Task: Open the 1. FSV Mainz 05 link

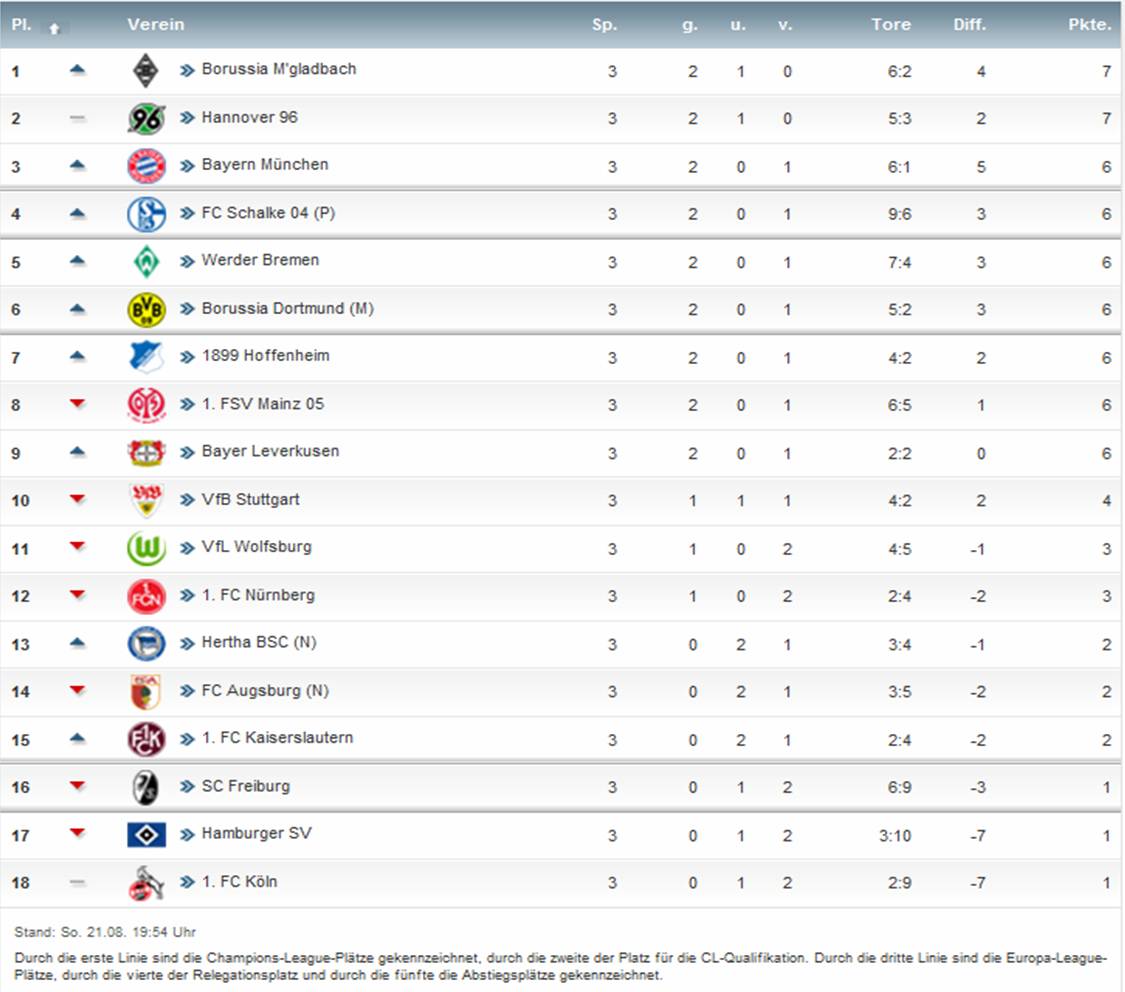Action: [262, 404]
